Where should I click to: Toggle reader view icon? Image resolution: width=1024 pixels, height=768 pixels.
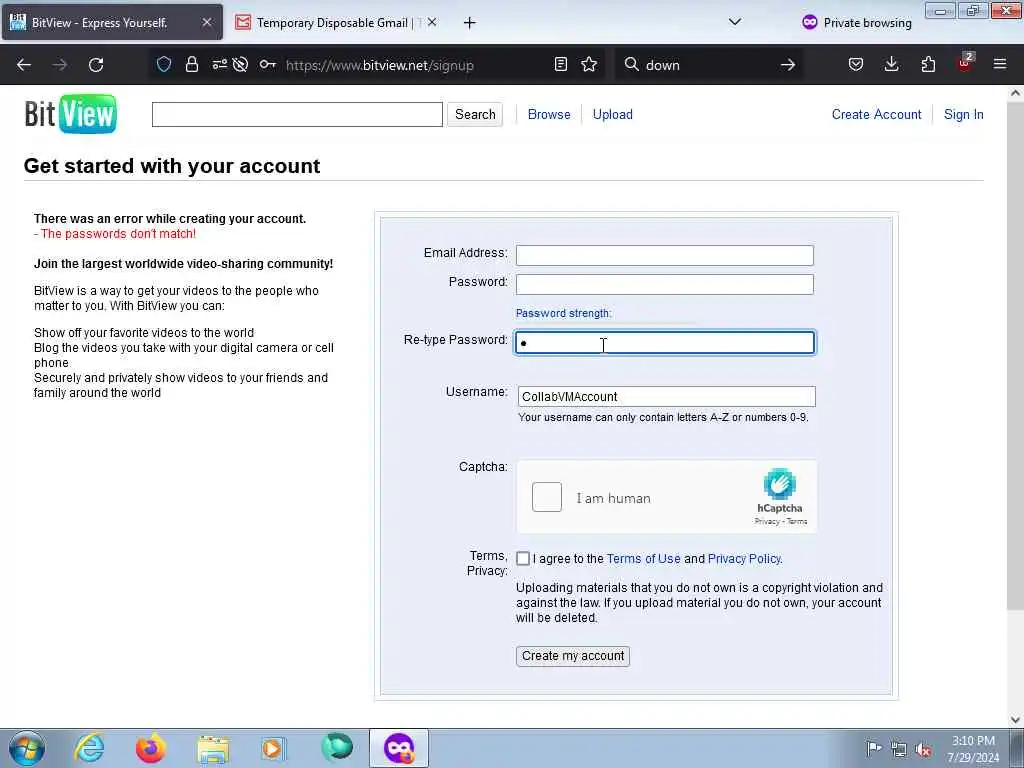(x=560, y=64)
